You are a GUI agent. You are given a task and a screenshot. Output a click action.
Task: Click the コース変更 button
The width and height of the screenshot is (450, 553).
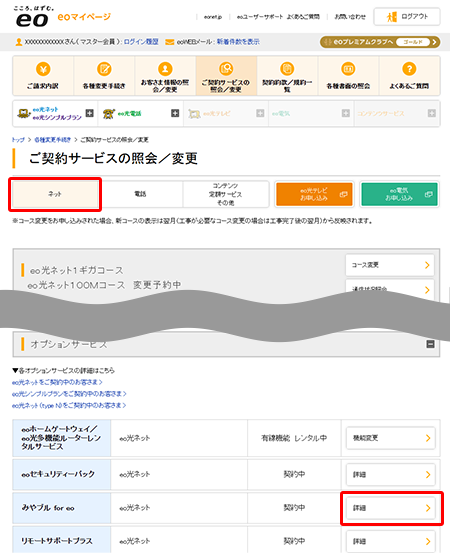(x=390, y=265)
